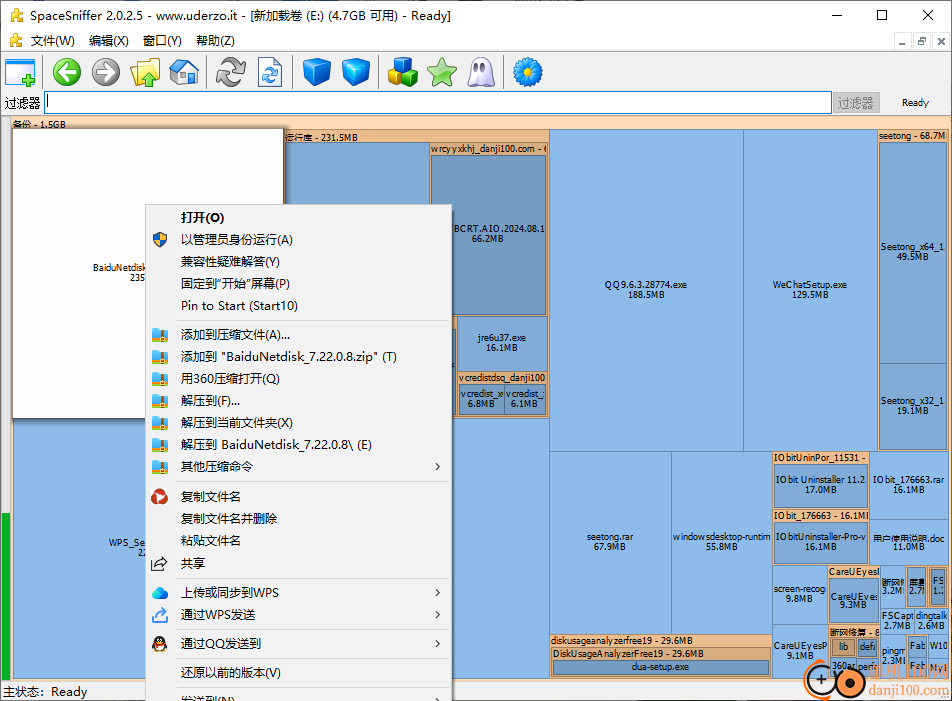The height and width of the screenshot is (701, 952).
Task: Select the Seetong_x64 49.5MB block
Action: pyautogui.click(x=913, y=252)
